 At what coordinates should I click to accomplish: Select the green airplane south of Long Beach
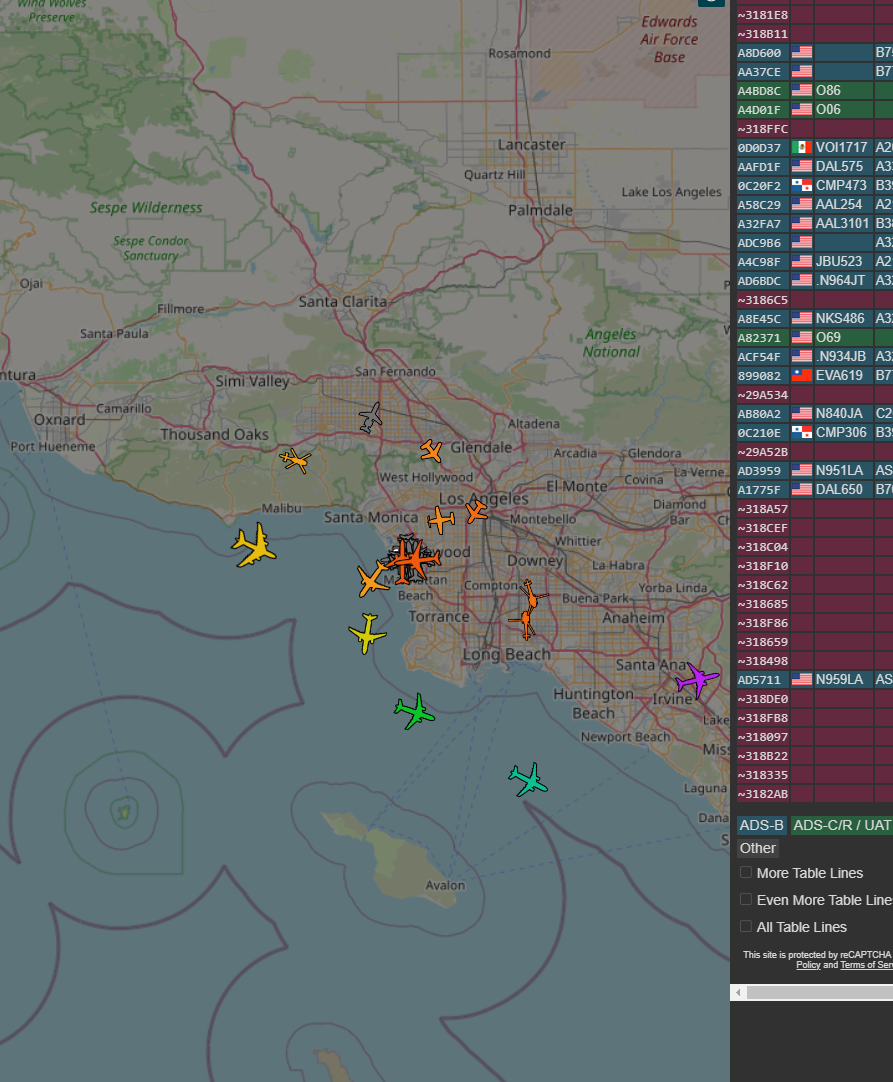point(415,711)
